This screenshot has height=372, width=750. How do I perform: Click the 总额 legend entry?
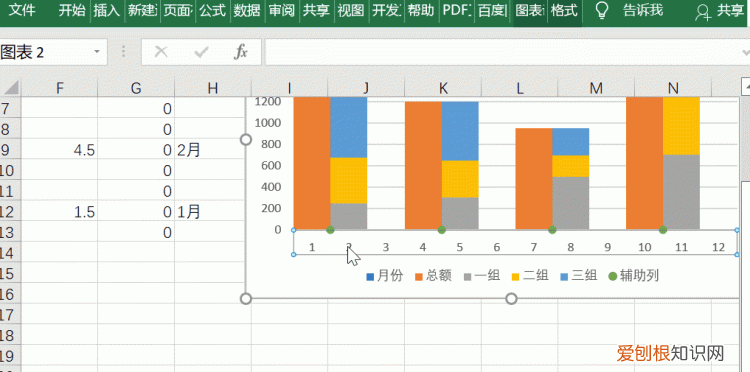433,276
